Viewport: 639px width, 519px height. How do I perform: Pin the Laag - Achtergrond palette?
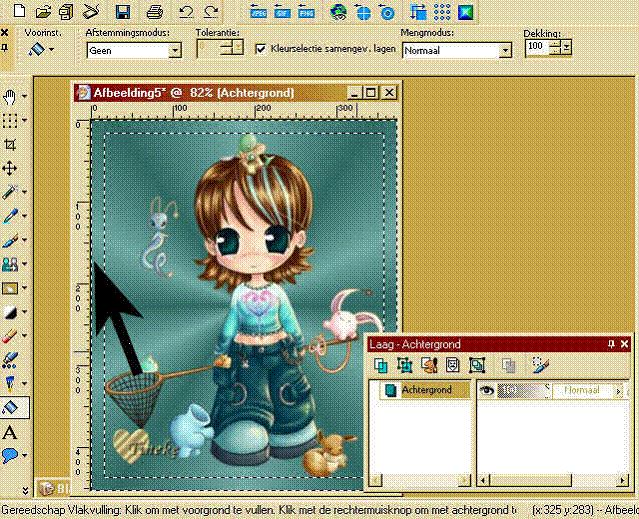(x=611, y=344)
